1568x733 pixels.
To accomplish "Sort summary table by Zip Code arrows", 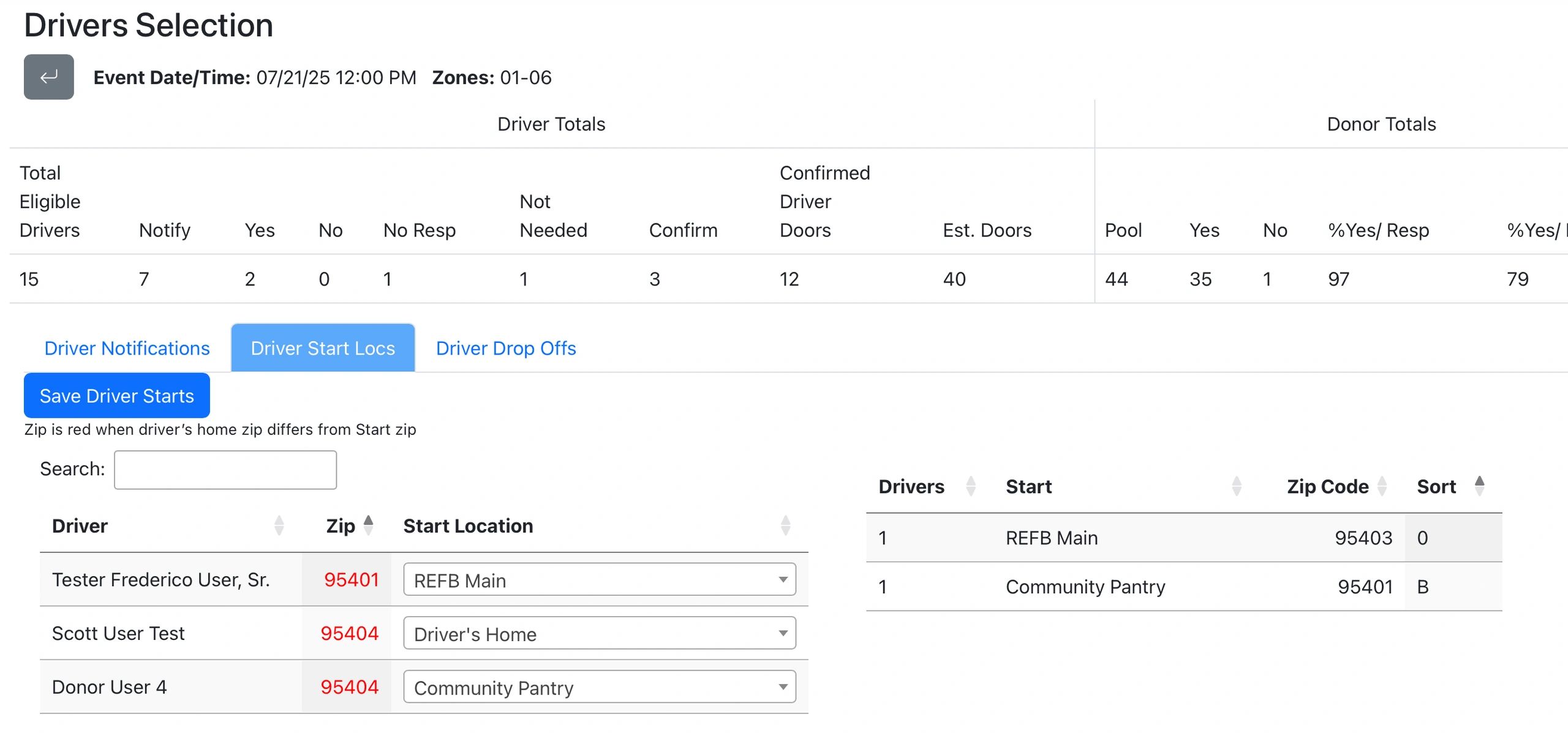I will 1382,486.
